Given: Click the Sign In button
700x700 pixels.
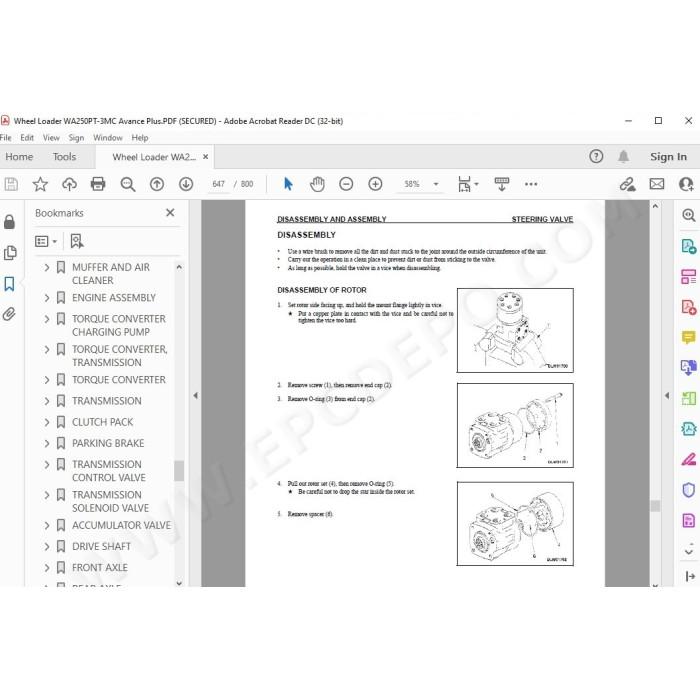Looking at the screenshot, I should pyautogui.click(x=668, y=157).
